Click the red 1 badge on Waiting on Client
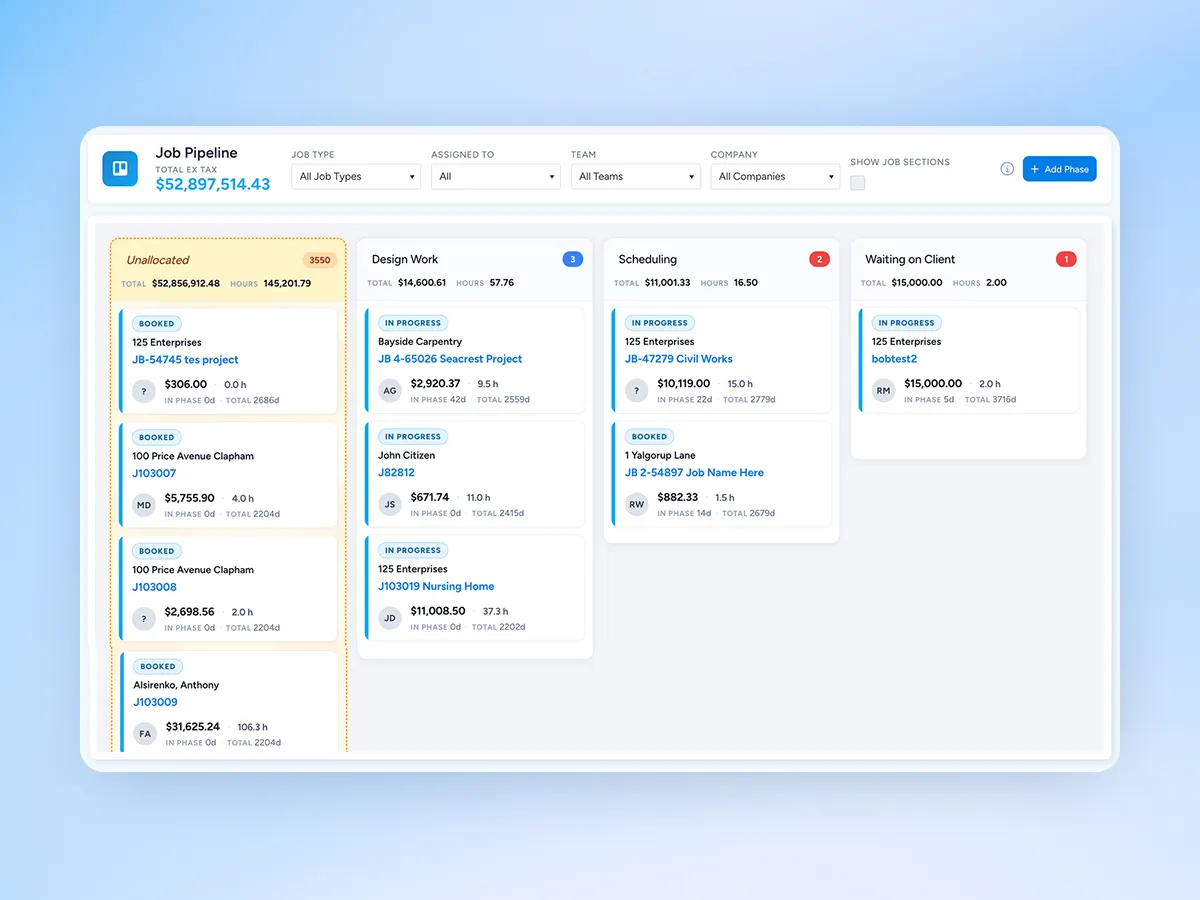The image size is (1200, 900). [1066, 260]
